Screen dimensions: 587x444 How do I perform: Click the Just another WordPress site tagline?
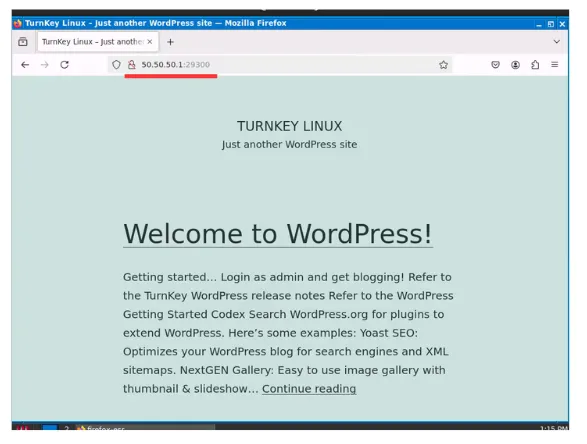coord(289,145)
